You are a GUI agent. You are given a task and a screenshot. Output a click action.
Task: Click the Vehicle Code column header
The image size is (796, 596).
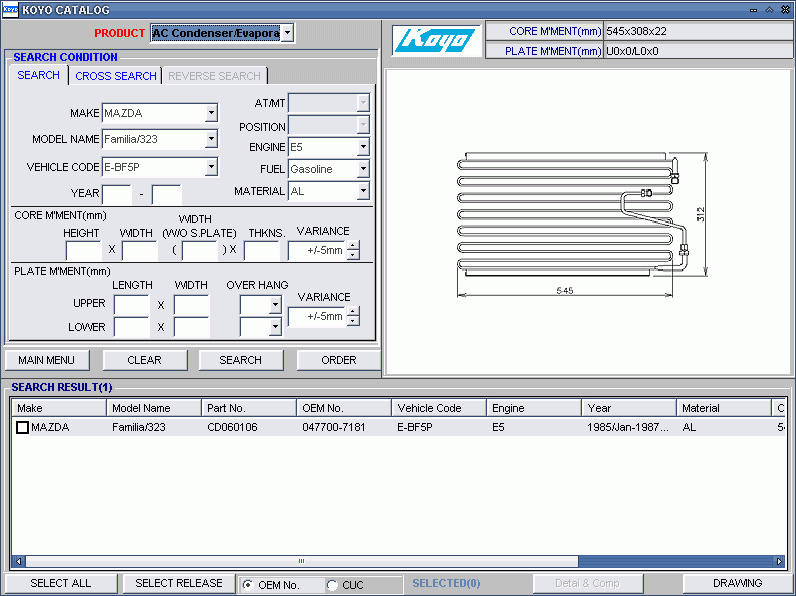click(x=439, y=408)
